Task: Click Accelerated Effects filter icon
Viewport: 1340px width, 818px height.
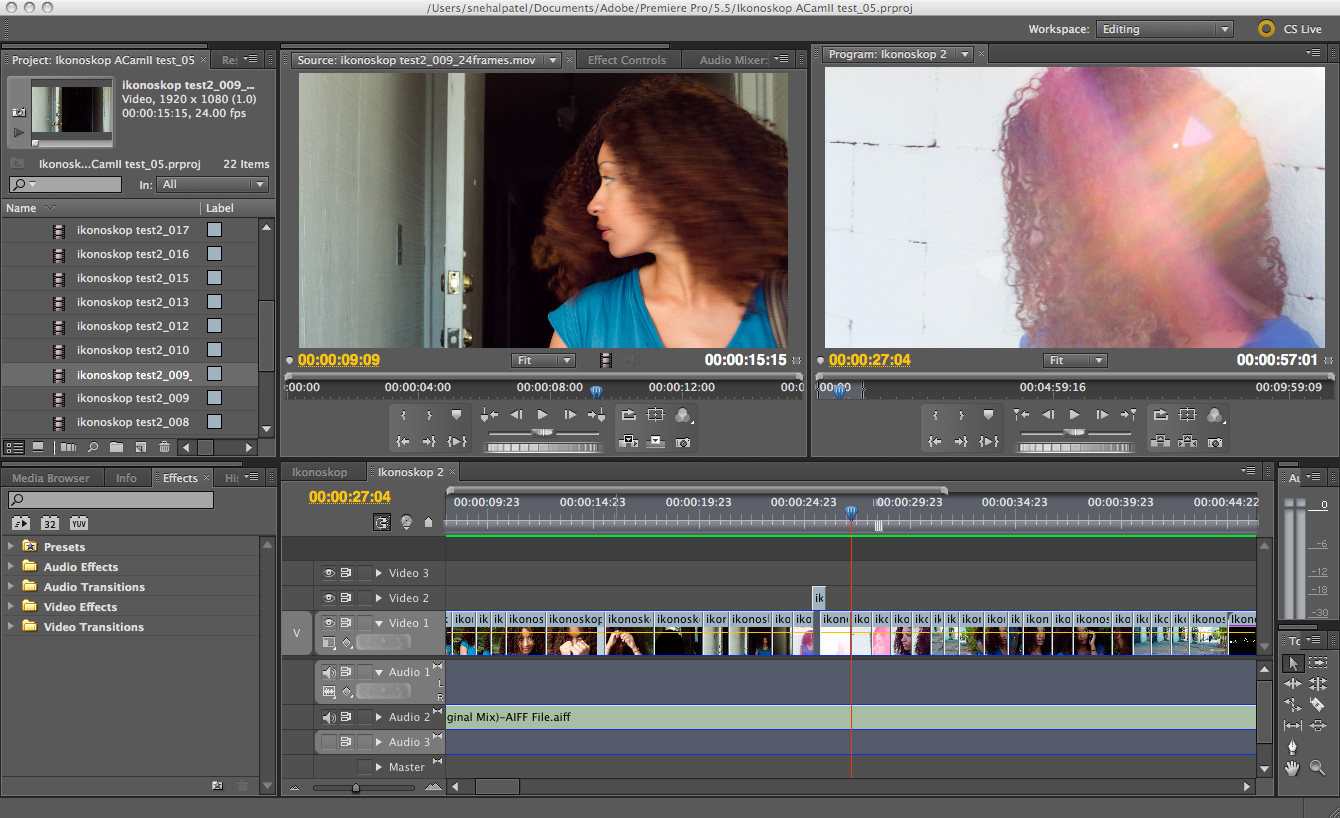Action: pyautogui.click(x=21, y=523)
